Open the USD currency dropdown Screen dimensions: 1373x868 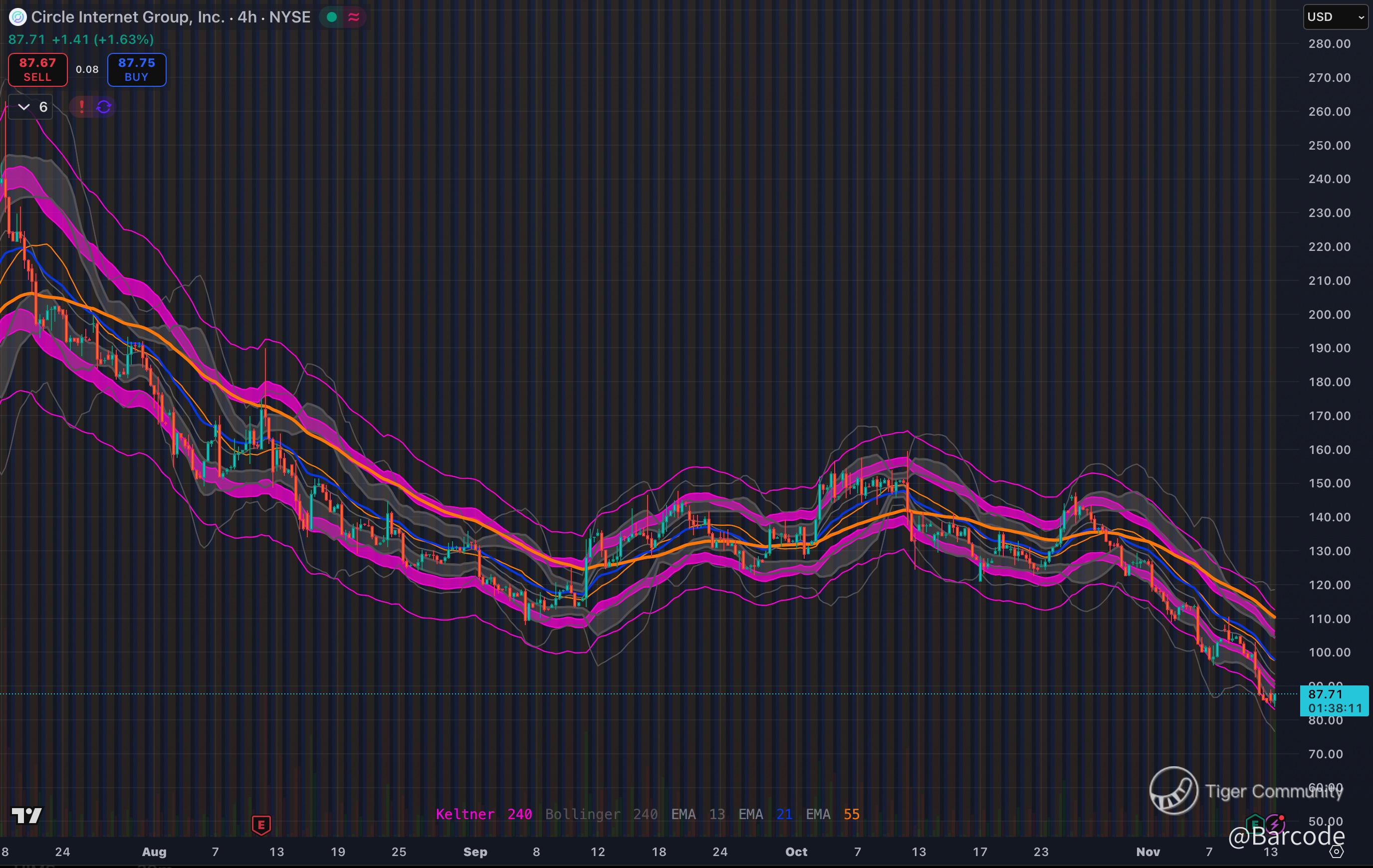pyautogui.click(x=1336, y=17)
